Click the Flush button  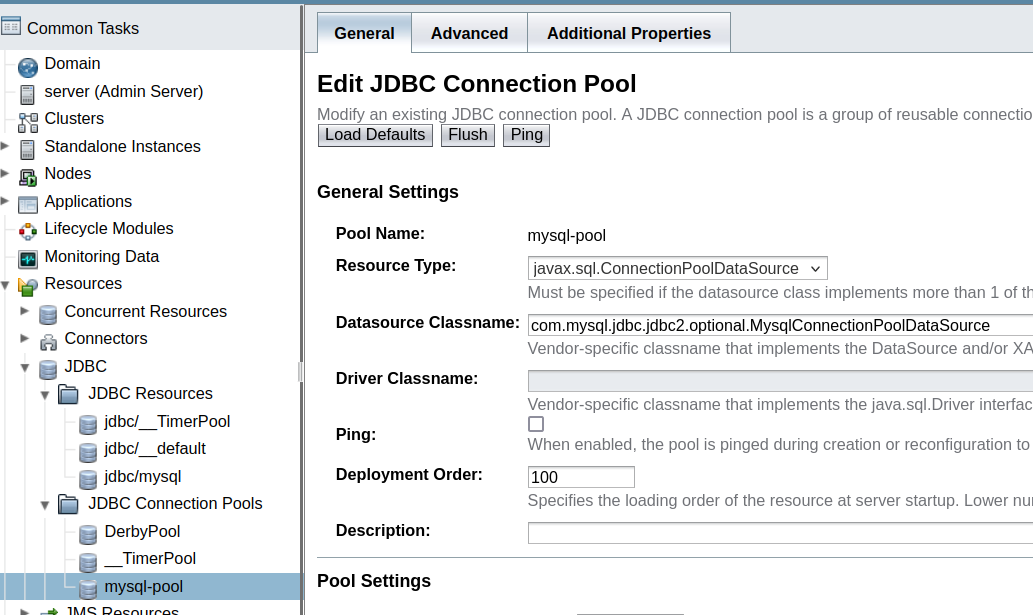[x=468, y=135]
